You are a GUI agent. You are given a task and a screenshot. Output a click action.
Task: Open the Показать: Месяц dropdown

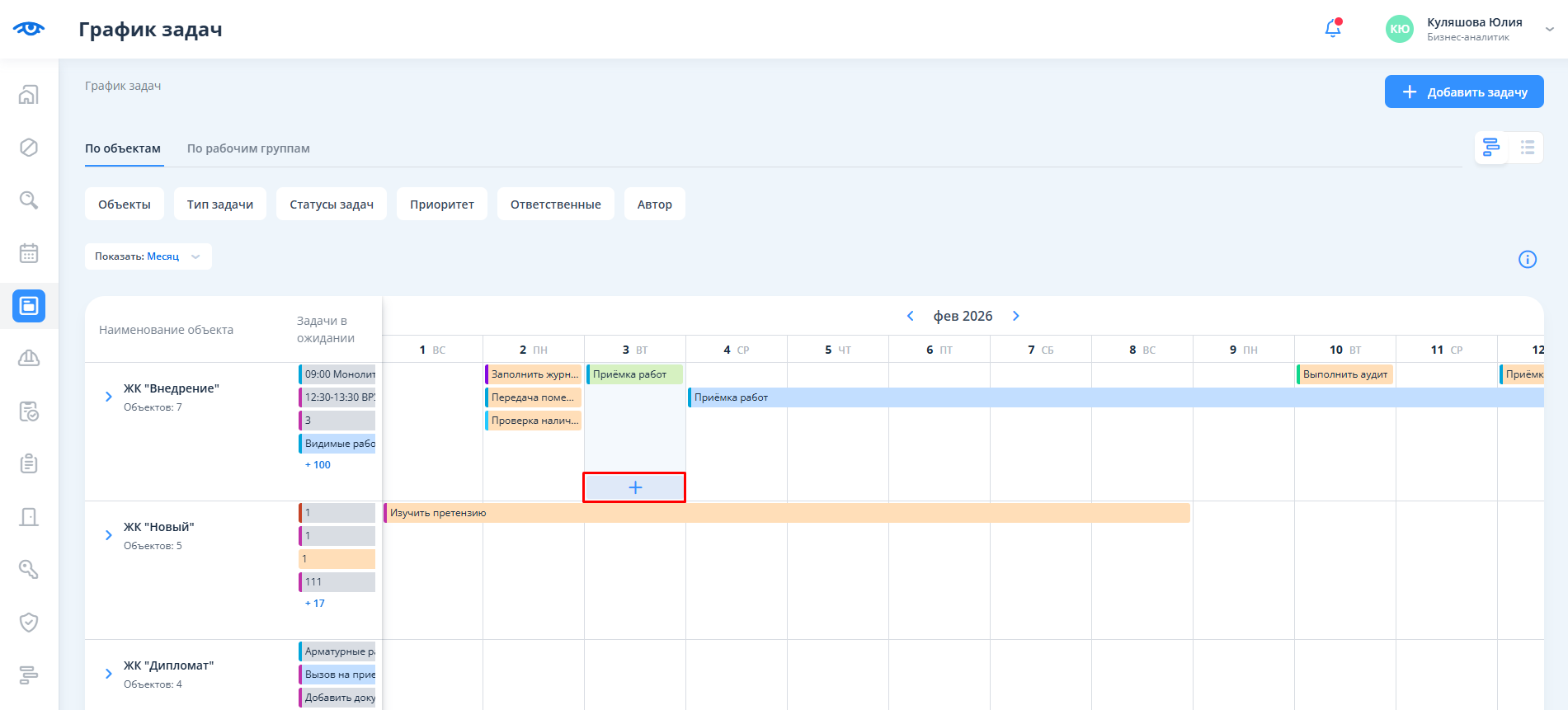coord(148,256)
